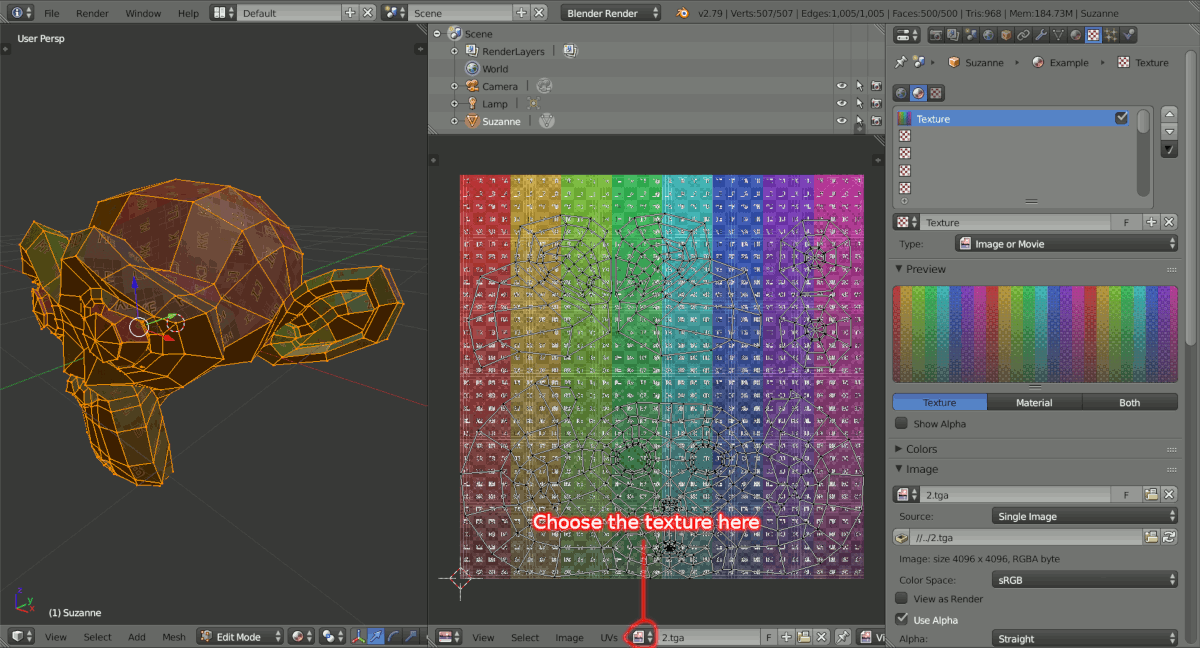This screenshot has width=1200, height=648.
Task: Open the Image or Movie type dropdown
Action: [x=1065, y=243]
